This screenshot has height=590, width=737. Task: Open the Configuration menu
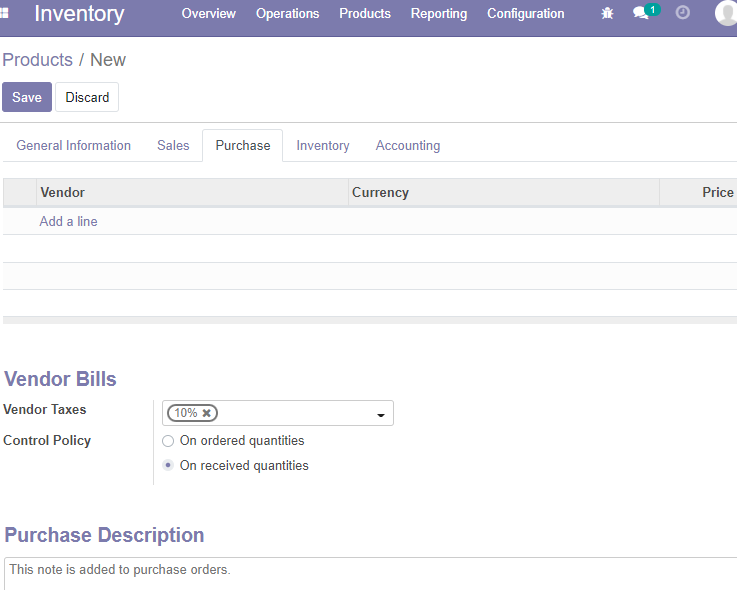525,14
